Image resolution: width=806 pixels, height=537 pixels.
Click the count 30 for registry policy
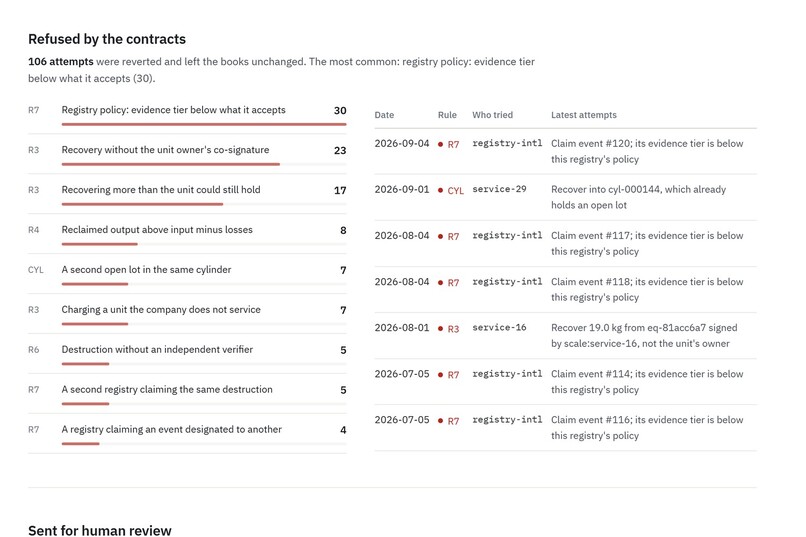click(x=340, y=110)
